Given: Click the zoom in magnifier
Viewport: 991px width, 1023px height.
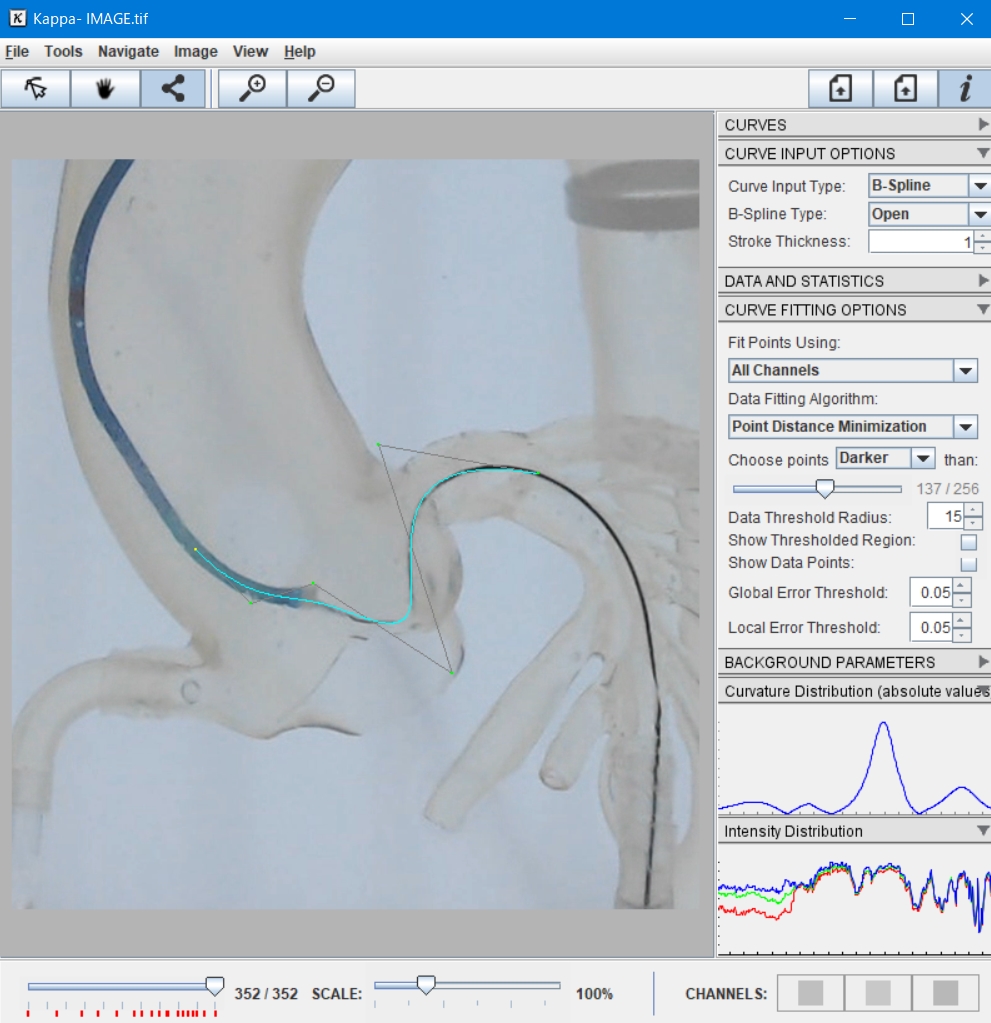Looking at the screenshot, I should (252, 89).
